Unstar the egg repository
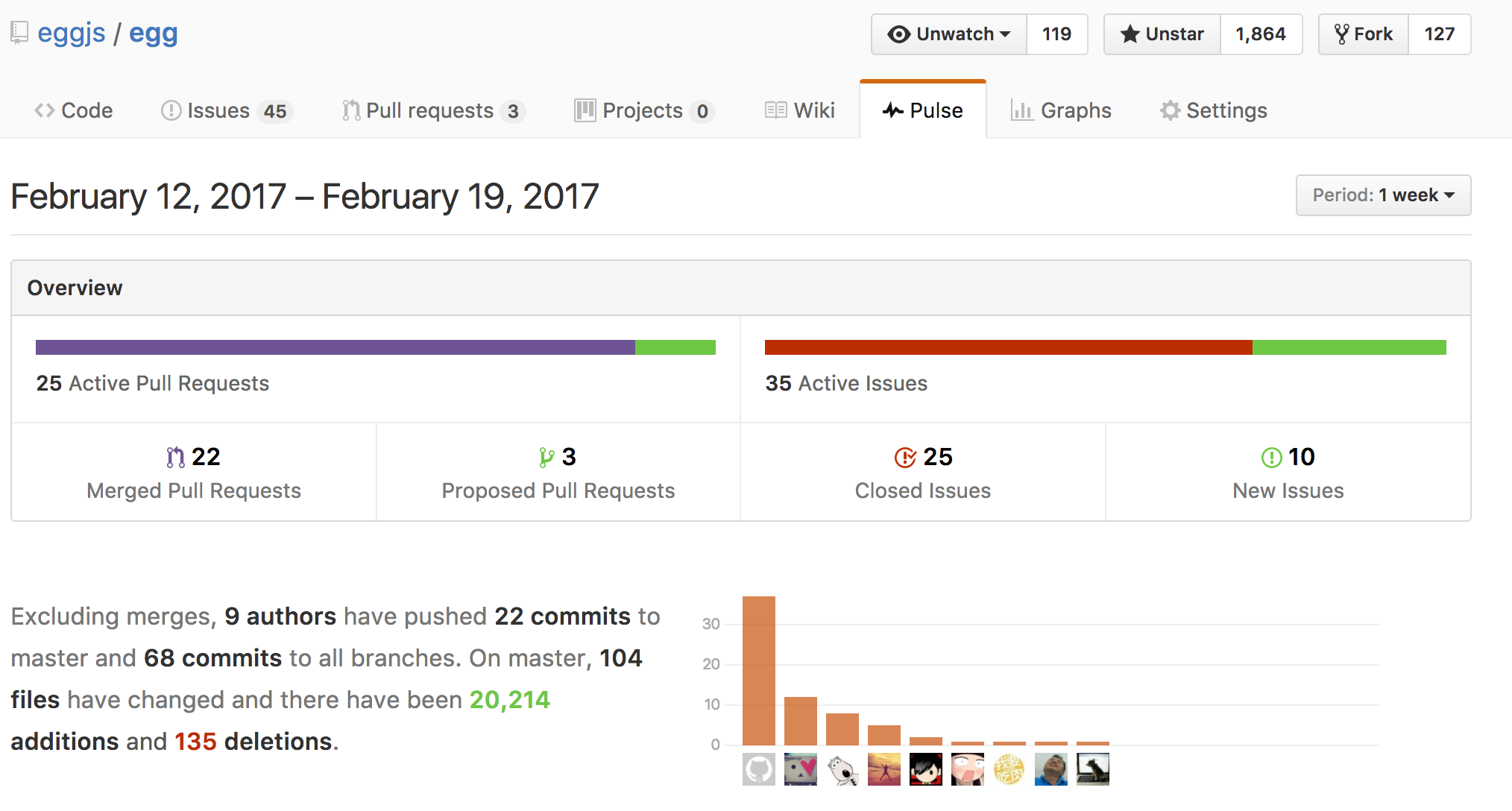The height and width of the screenshot is (811, 1512). click(1162, 34)
